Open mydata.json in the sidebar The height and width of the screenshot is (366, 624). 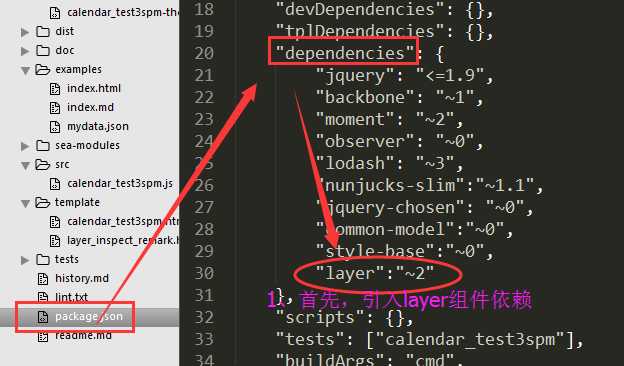[x=98, y=127]
